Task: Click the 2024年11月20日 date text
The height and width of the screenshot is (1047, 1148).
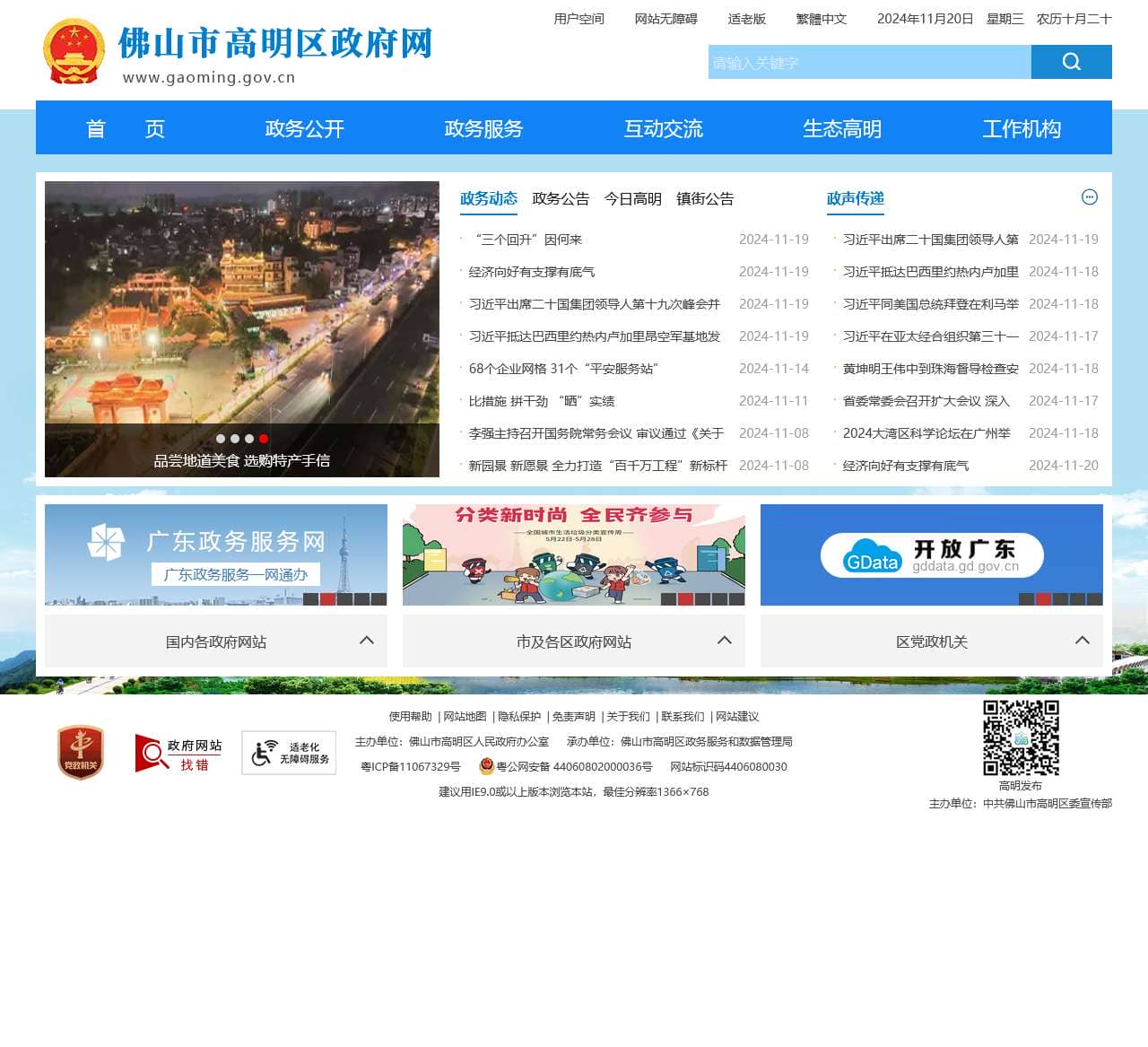Action: pos(925,19)
